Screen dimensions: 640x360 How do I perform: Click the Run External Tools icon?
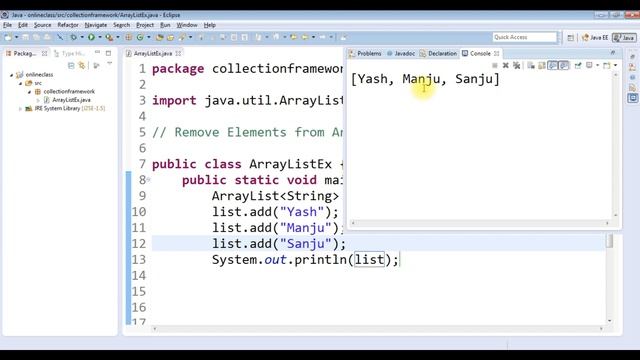pyautogui.click(x=109, y=37)
